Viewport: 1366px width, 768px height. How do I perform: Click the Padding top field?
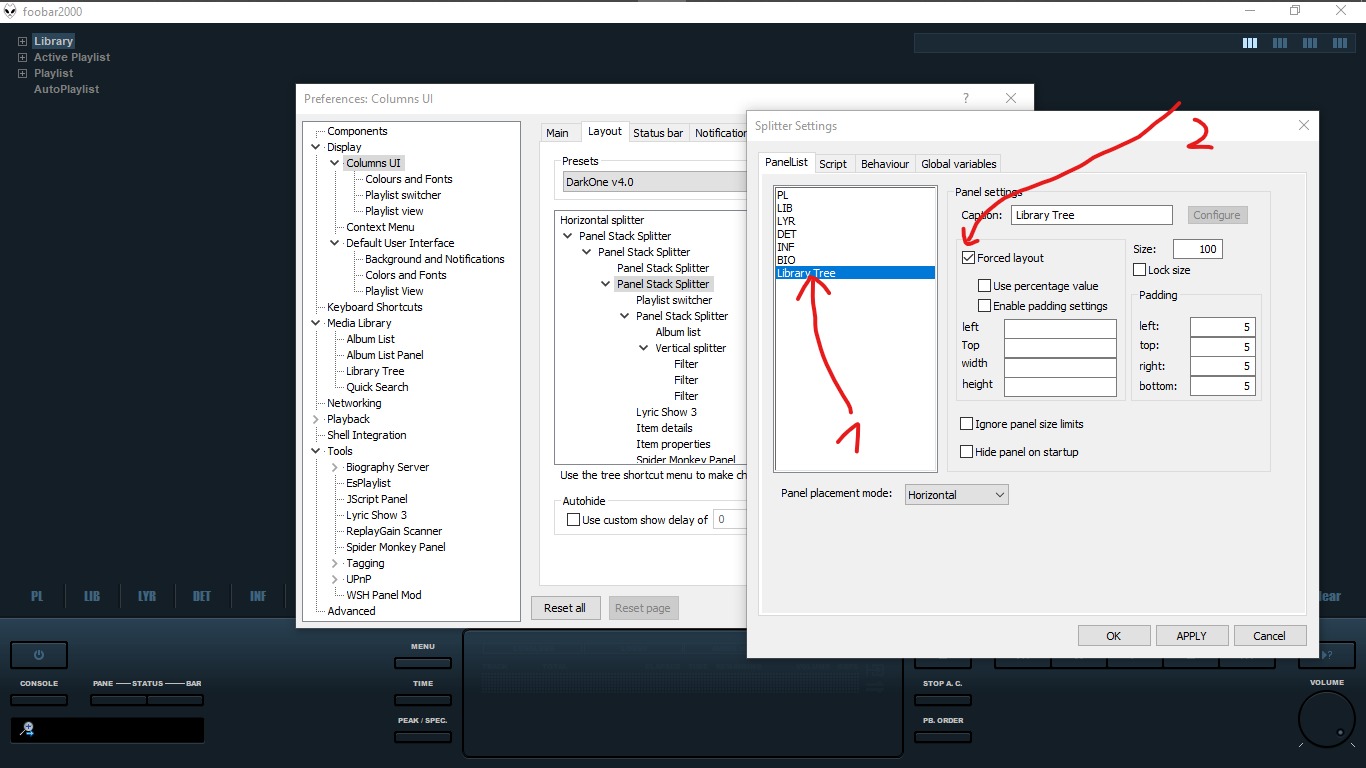tap(1222, 347)
